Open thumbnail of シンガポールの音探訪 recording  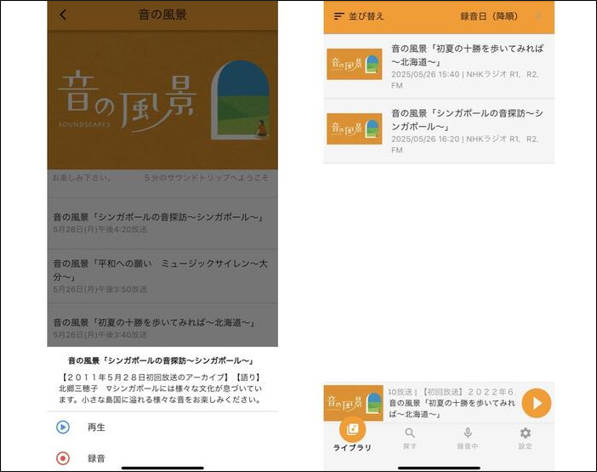tap(354, 129)
